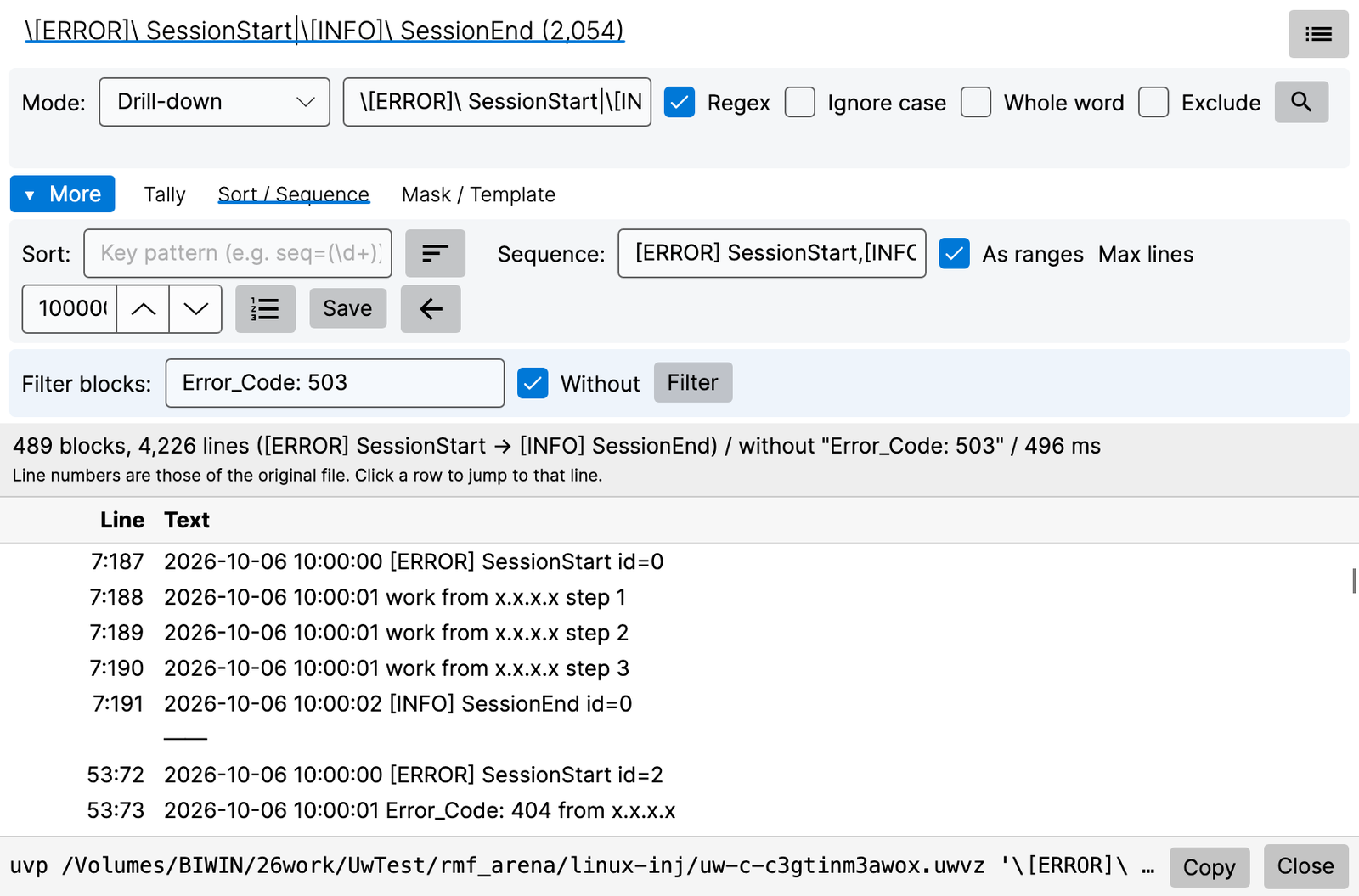Jump to row 7:189 step 2
1359x896 pixels.
pos(679,633)
